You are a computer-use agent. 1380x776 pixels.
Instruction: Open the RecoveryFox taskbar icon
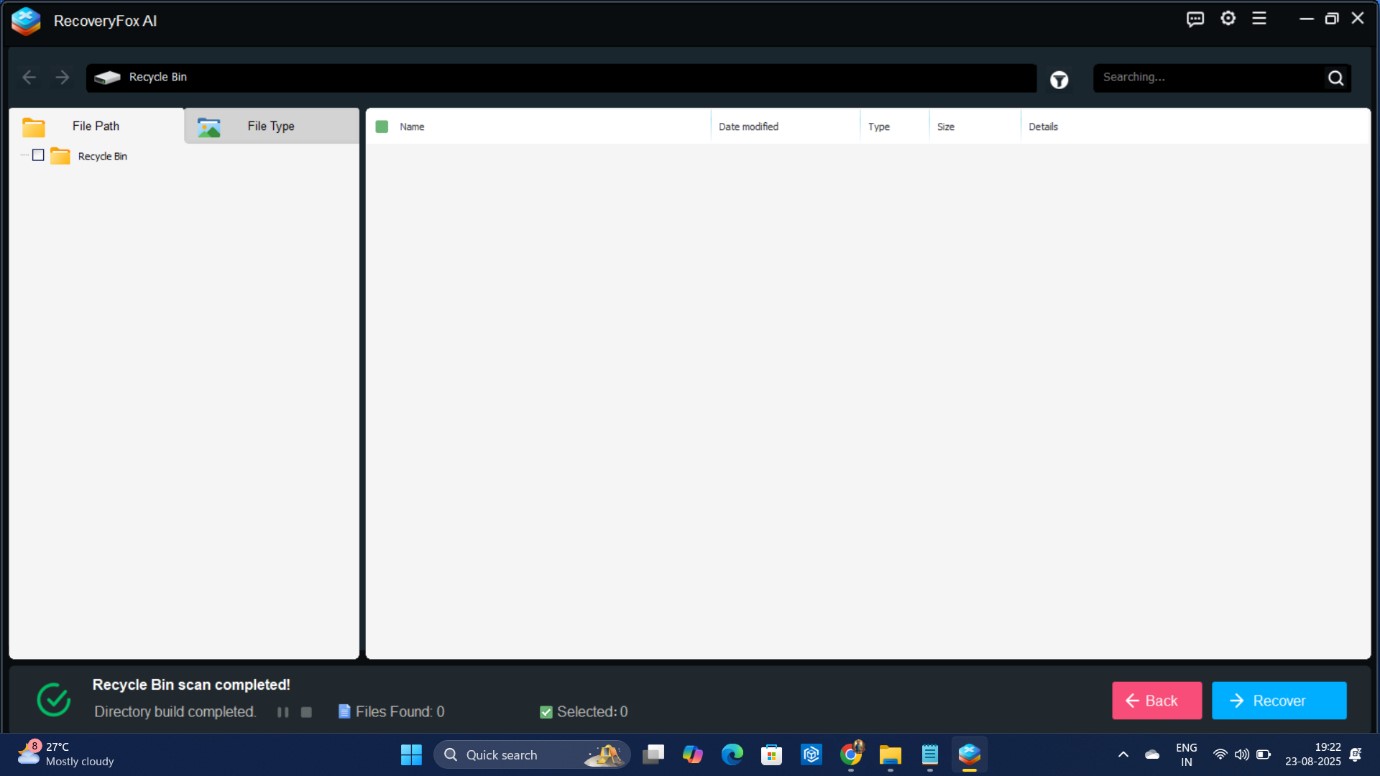pos(969,755)
